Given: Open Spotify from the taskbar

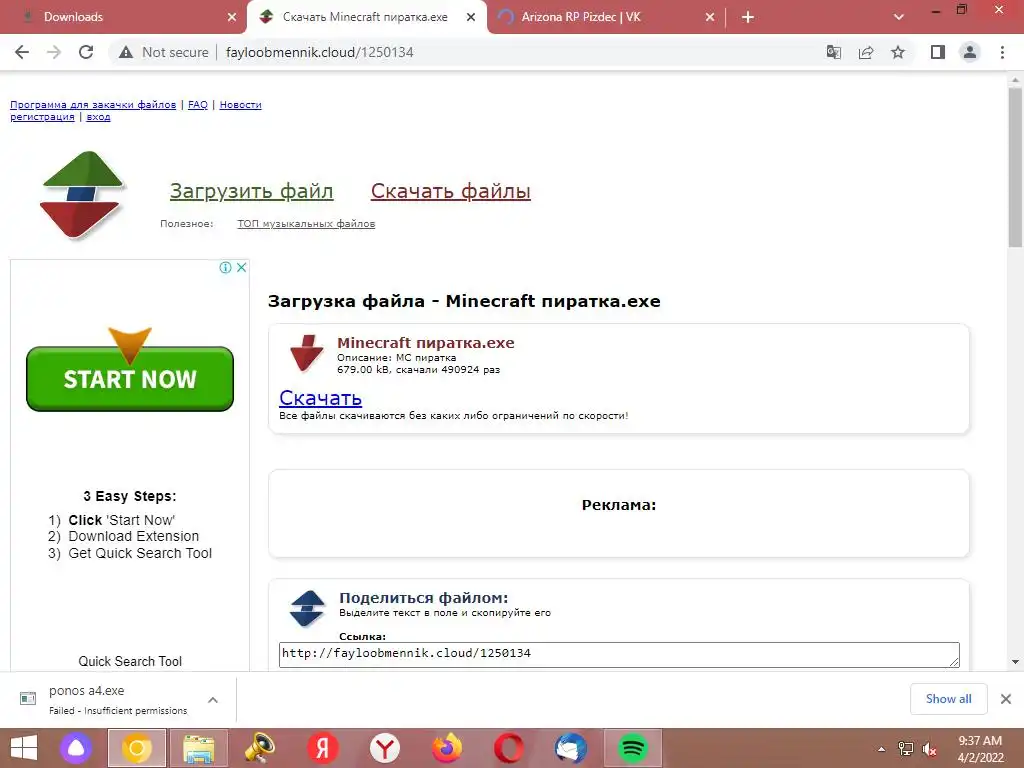Looking at the screenshot, I should 632,748.
